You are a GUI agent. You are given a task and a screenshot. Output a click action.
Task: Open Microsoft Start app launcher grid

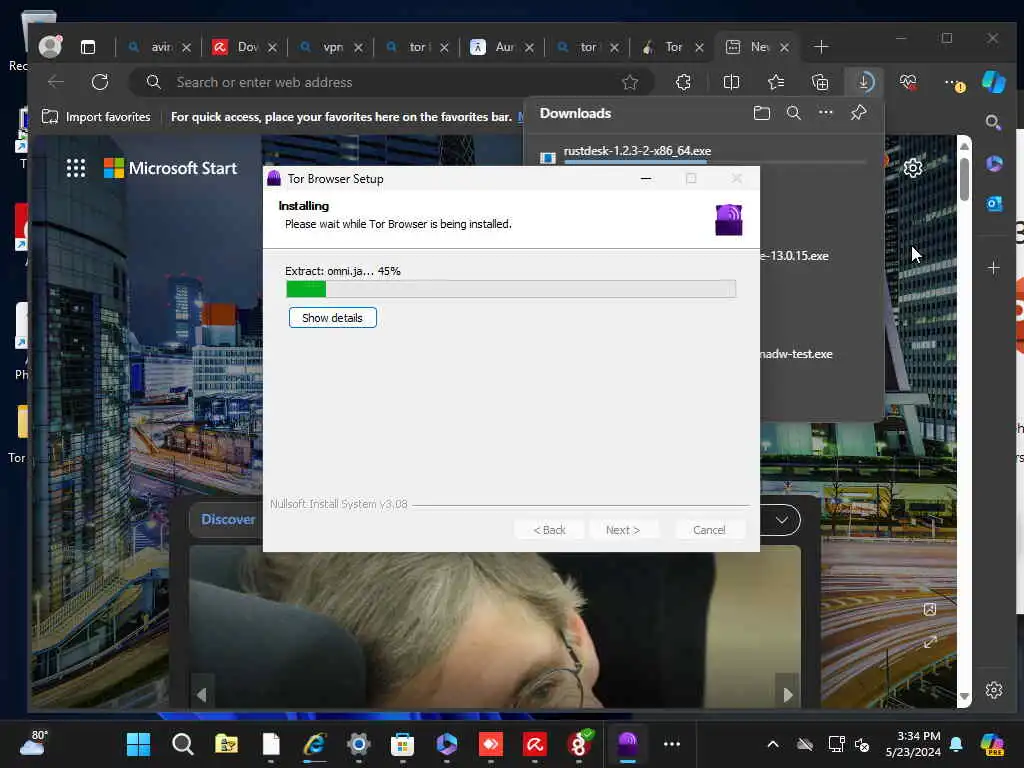(76, 168)
